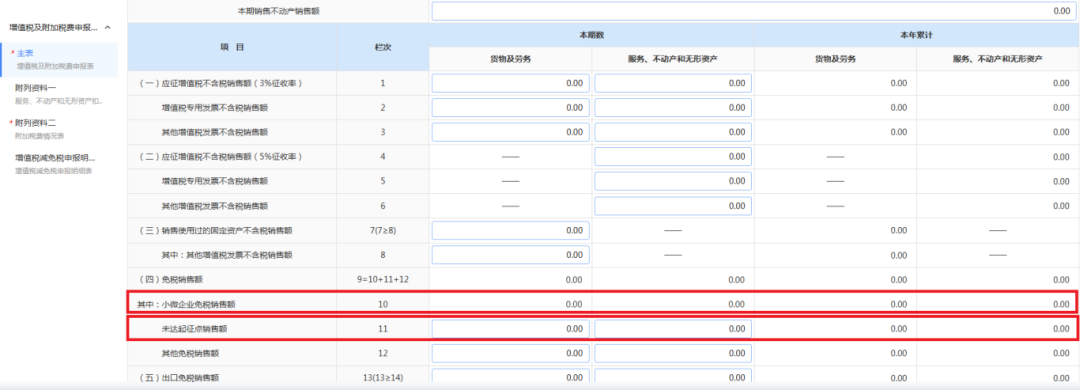This screenshot has width=1080, height=390.
Task: Click row 5 增值税专用发票 服务 input field
Action: click(673, 181)
